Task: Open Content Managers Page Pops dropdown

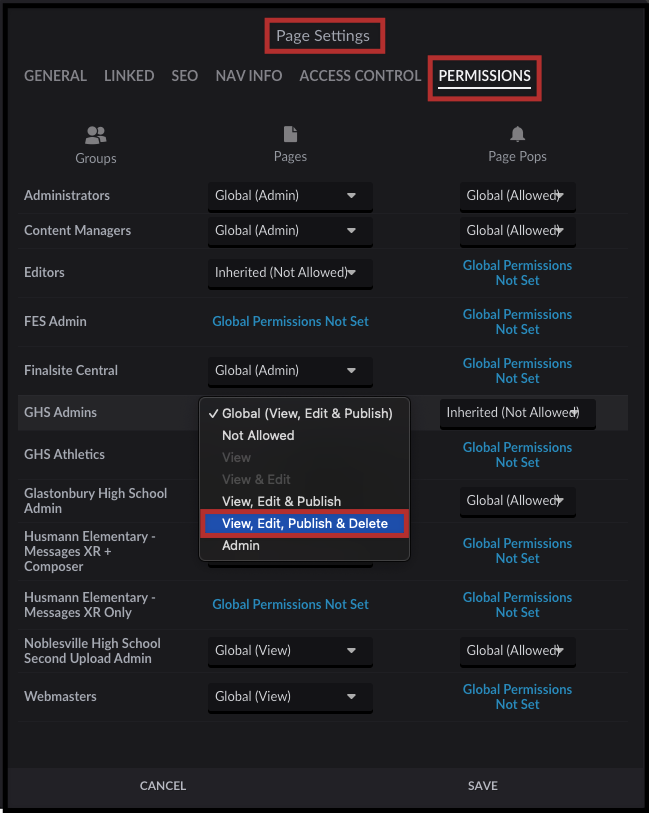Action: (x=517, y=231)
